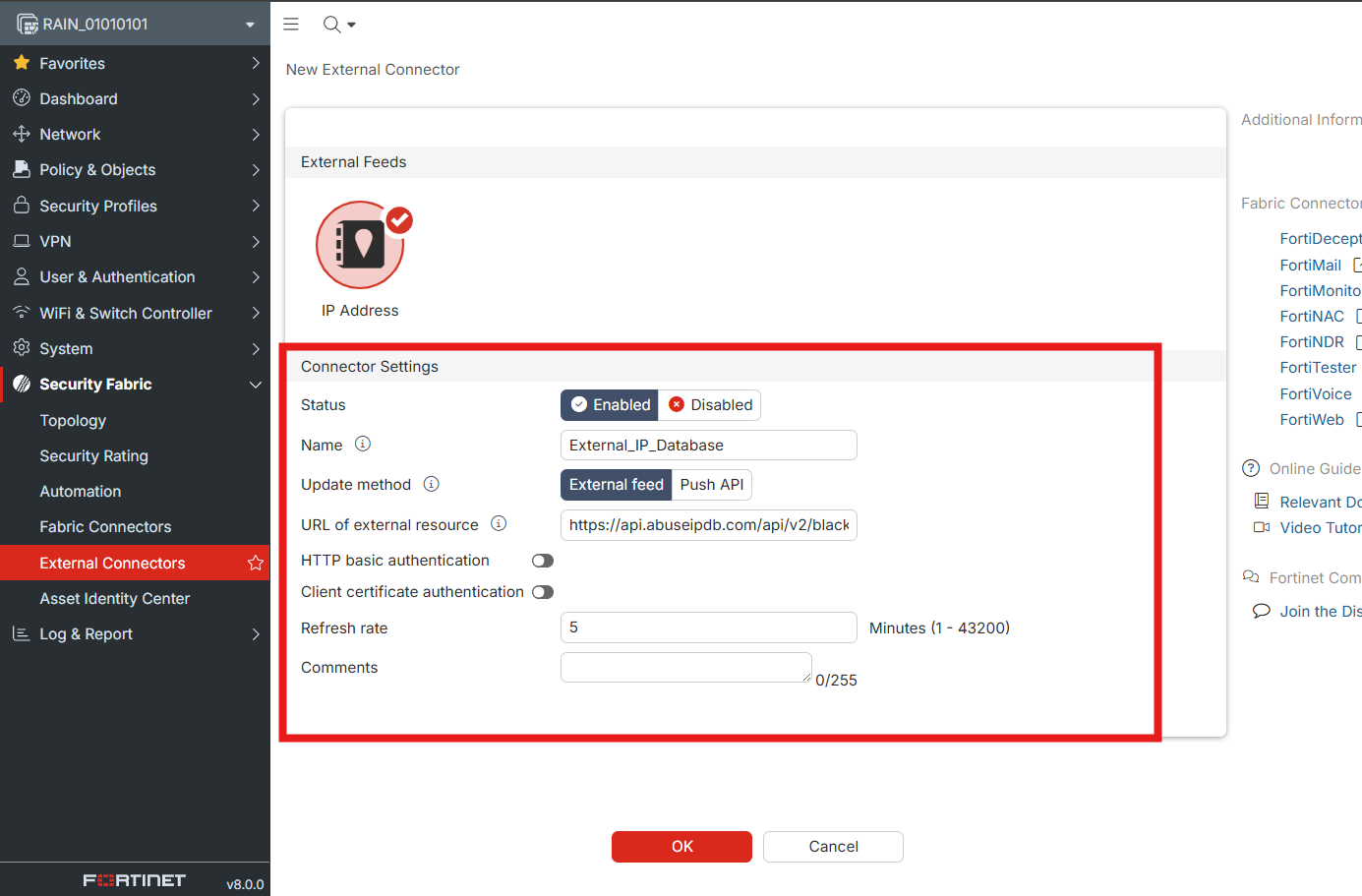This screenshot has height=896, width=1362.
Task: Open the FortiTester link
Action: pos(1318,368)
